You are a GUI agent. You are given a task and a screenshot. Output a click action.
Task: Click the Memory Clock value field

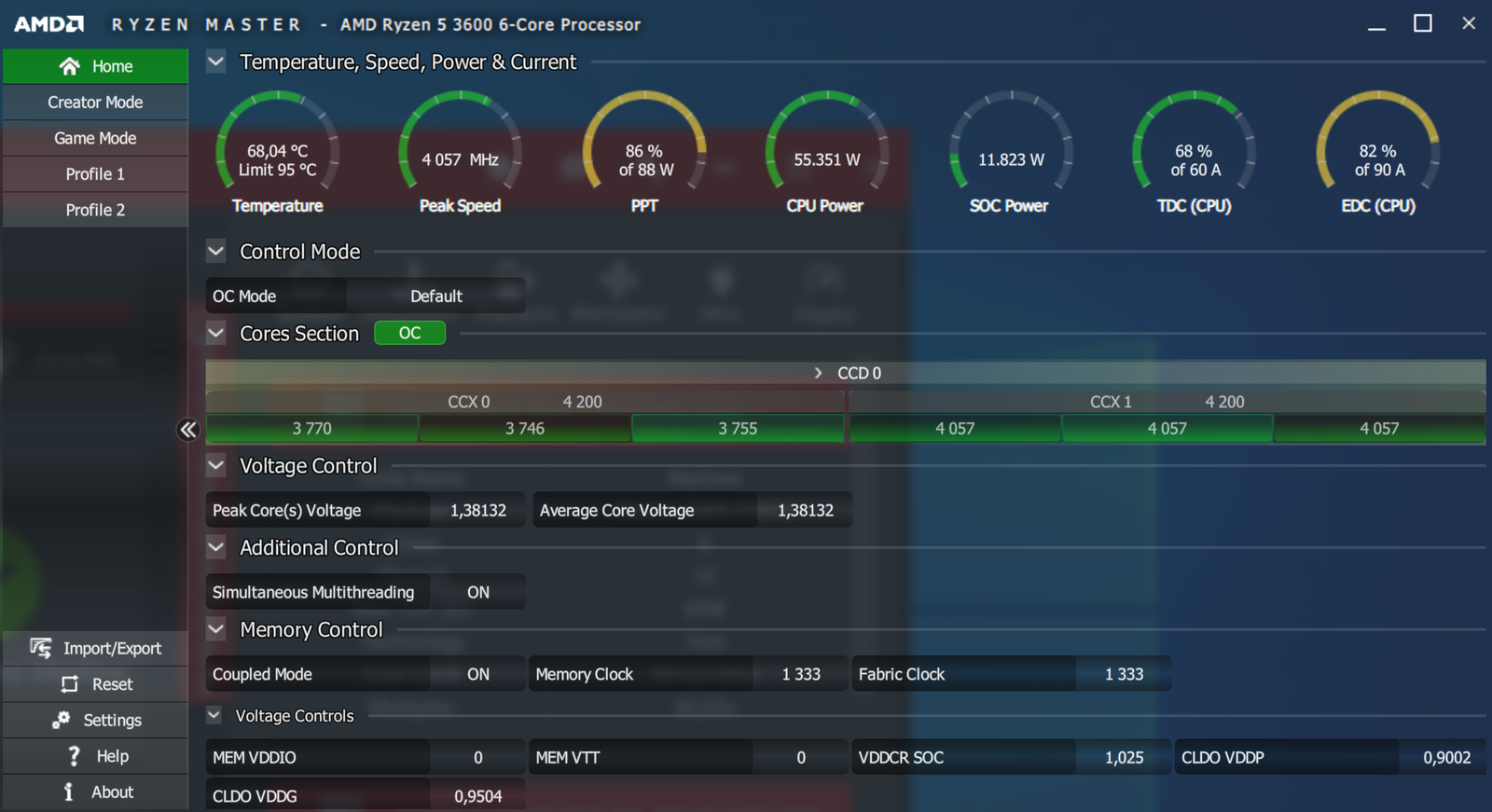tap(800, 674)
